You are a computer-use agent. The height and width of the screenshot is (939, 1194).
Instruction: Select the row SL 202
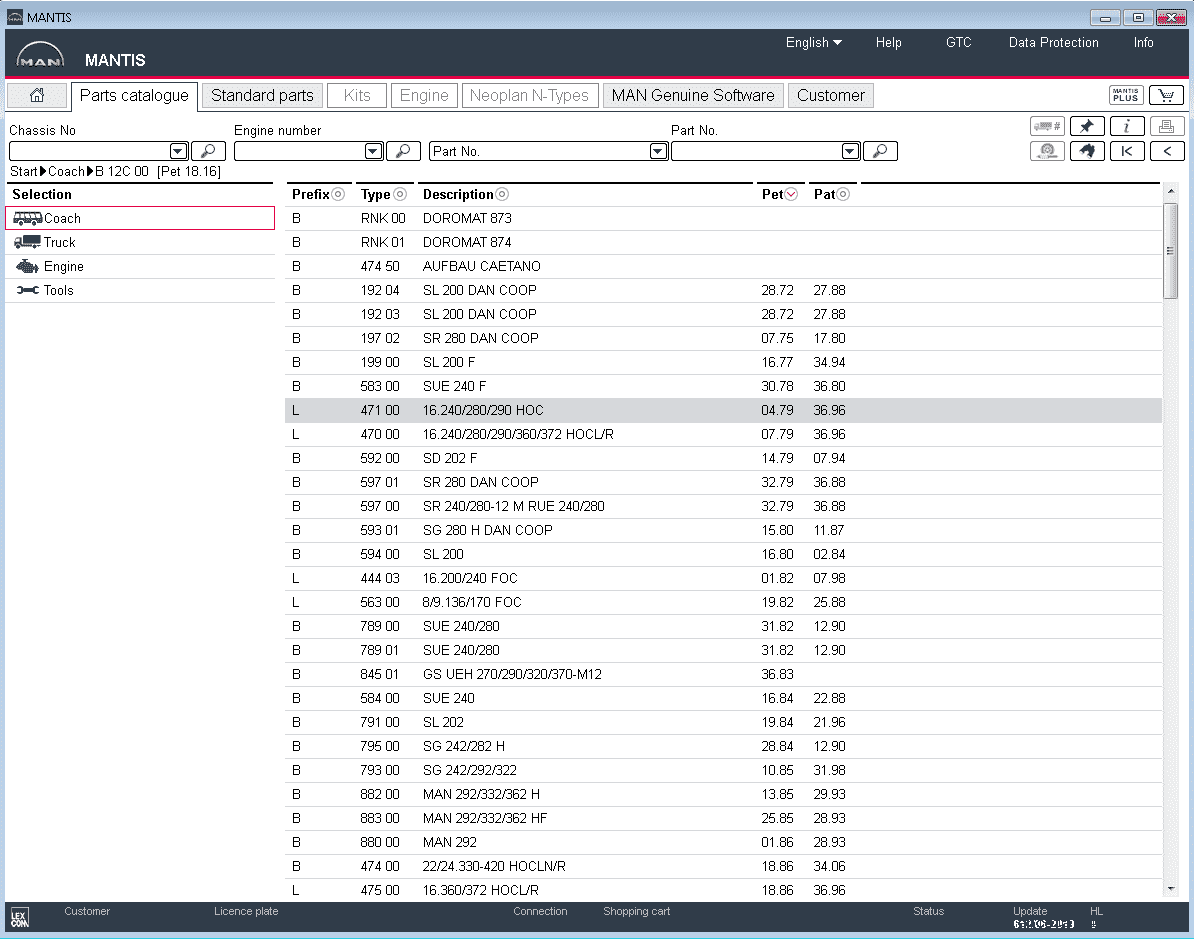(723, 722)
